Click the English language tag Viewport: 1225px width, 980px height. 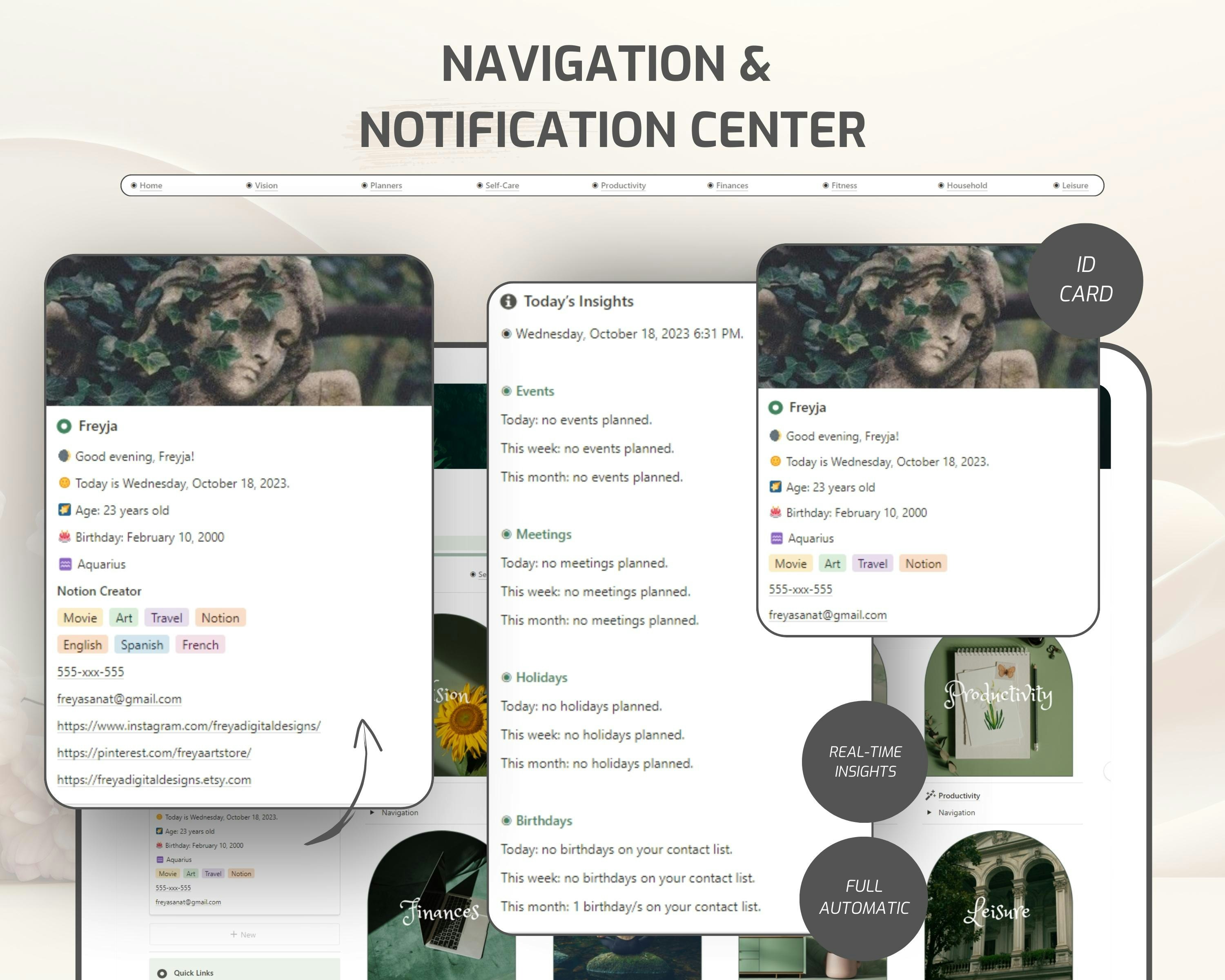click(82, 645)
